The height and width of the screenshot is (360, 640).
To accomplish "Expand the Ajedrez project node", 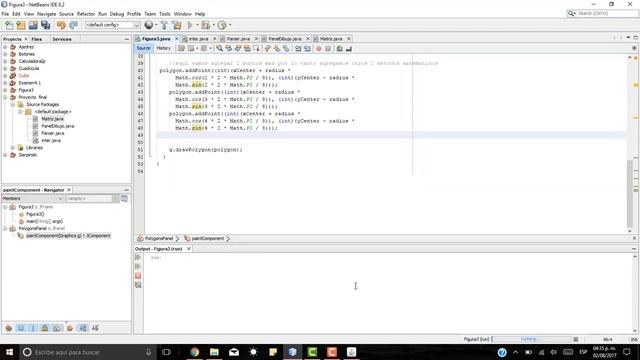I will (5, 47).
